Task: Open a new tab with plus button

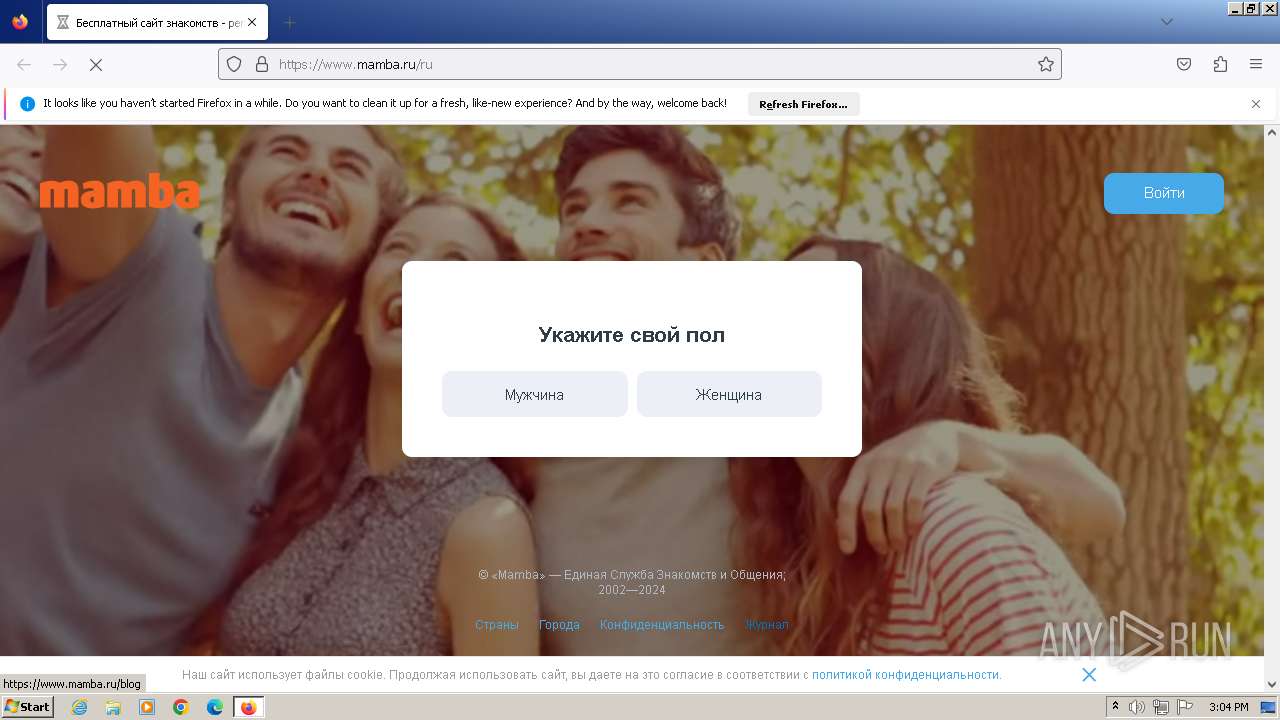Action: (289, 22)
